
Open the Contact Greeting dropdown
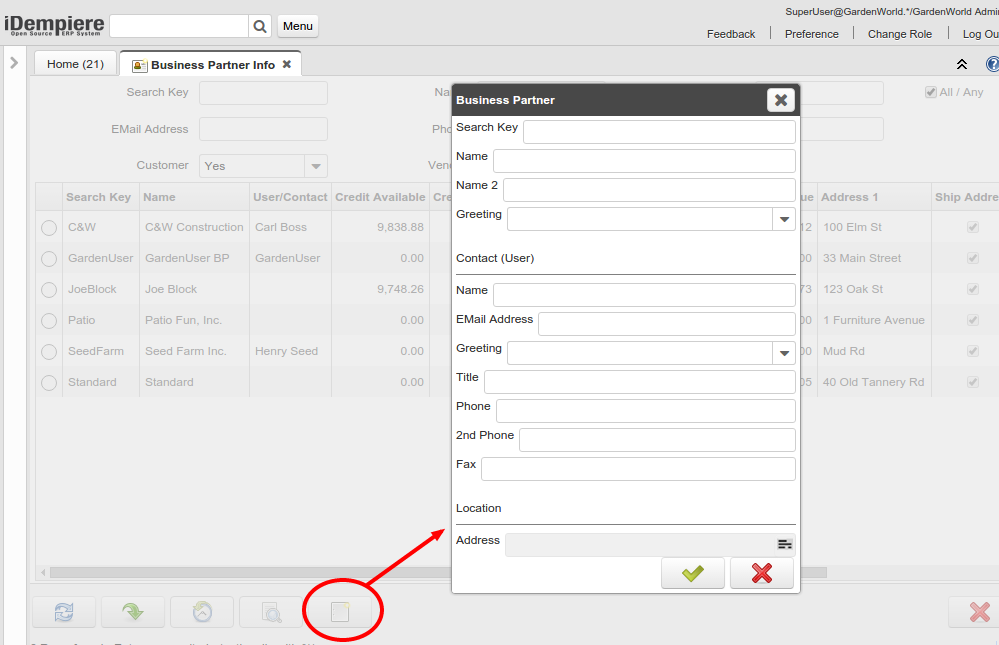point(784,352)
